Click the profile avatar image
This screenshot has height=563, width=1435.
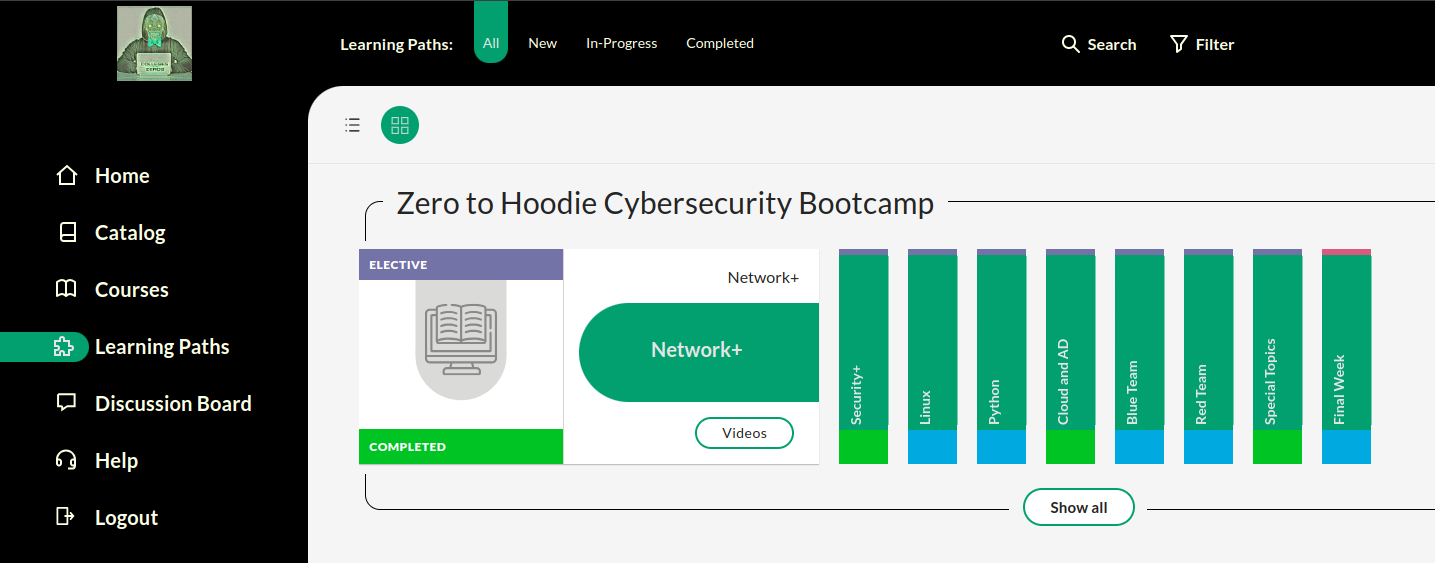pos(154,43)
